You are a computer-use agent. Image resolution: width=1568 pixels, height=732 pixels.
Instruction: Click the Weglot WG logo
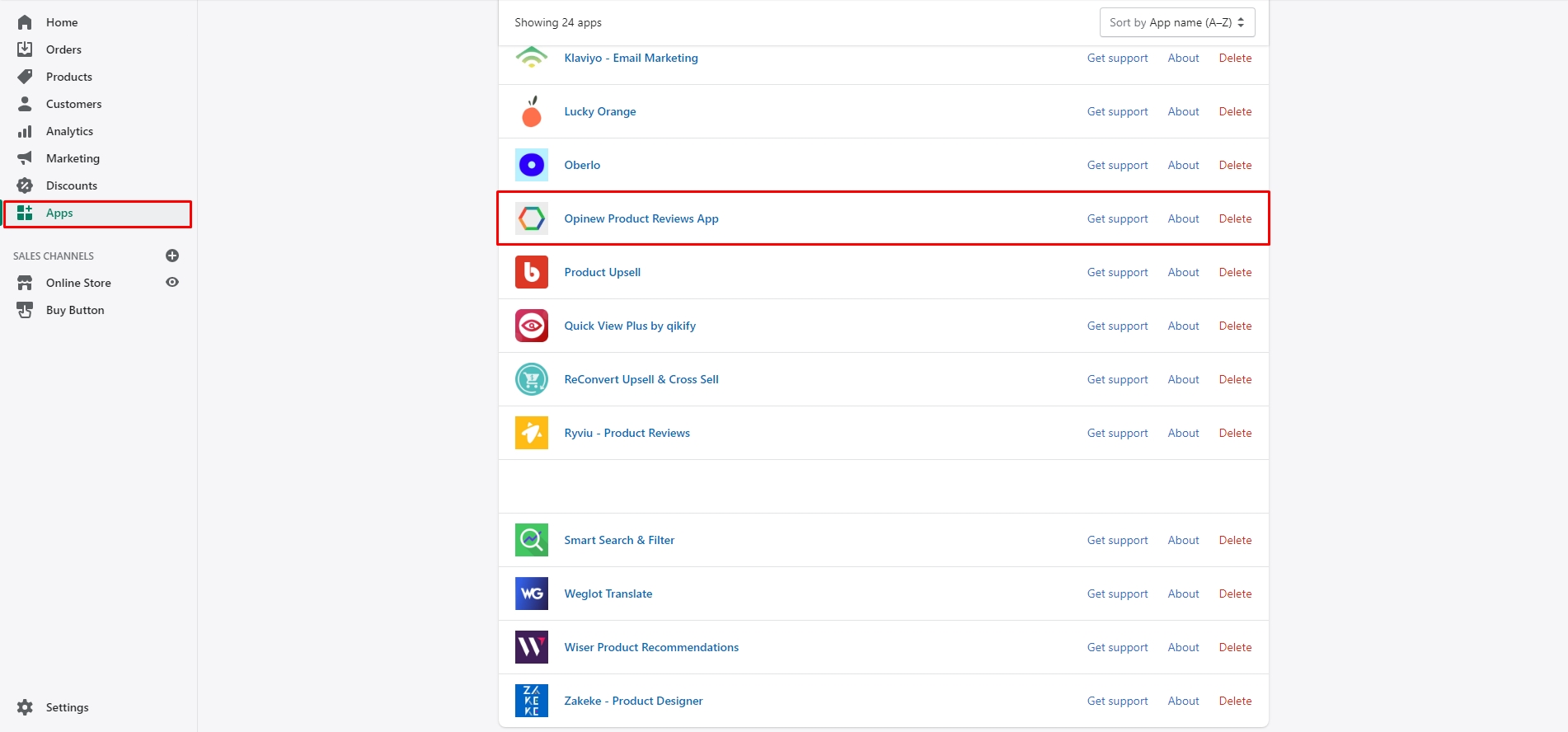532,594
